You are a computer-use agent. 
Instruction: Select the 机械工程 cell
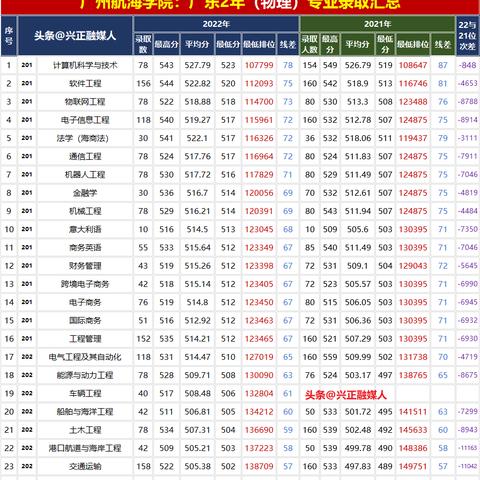pos(85,211)
